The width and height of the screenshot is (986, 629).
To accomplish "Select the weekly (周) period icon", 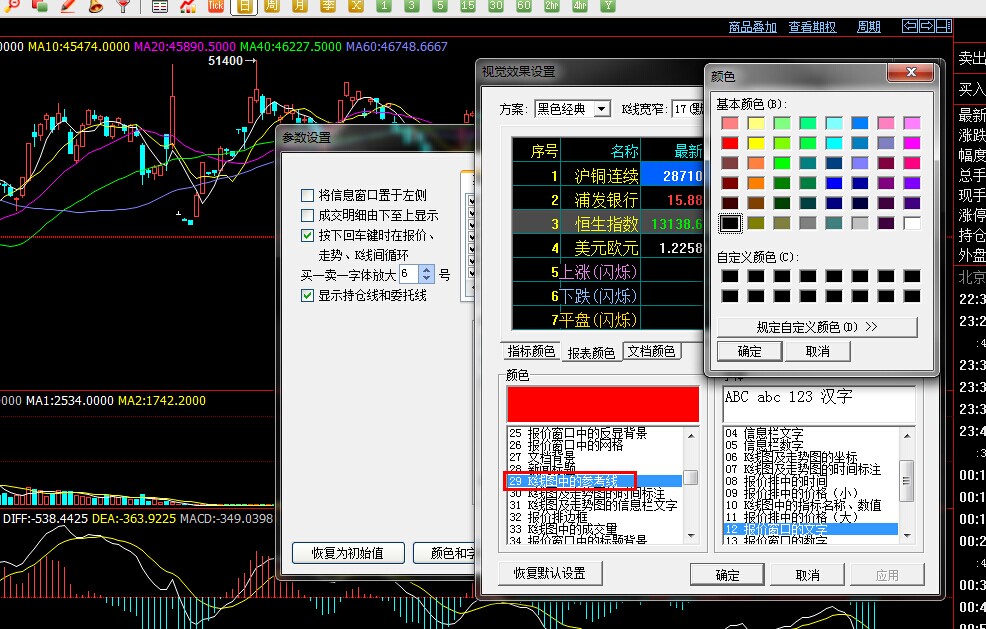I will 272,6.
